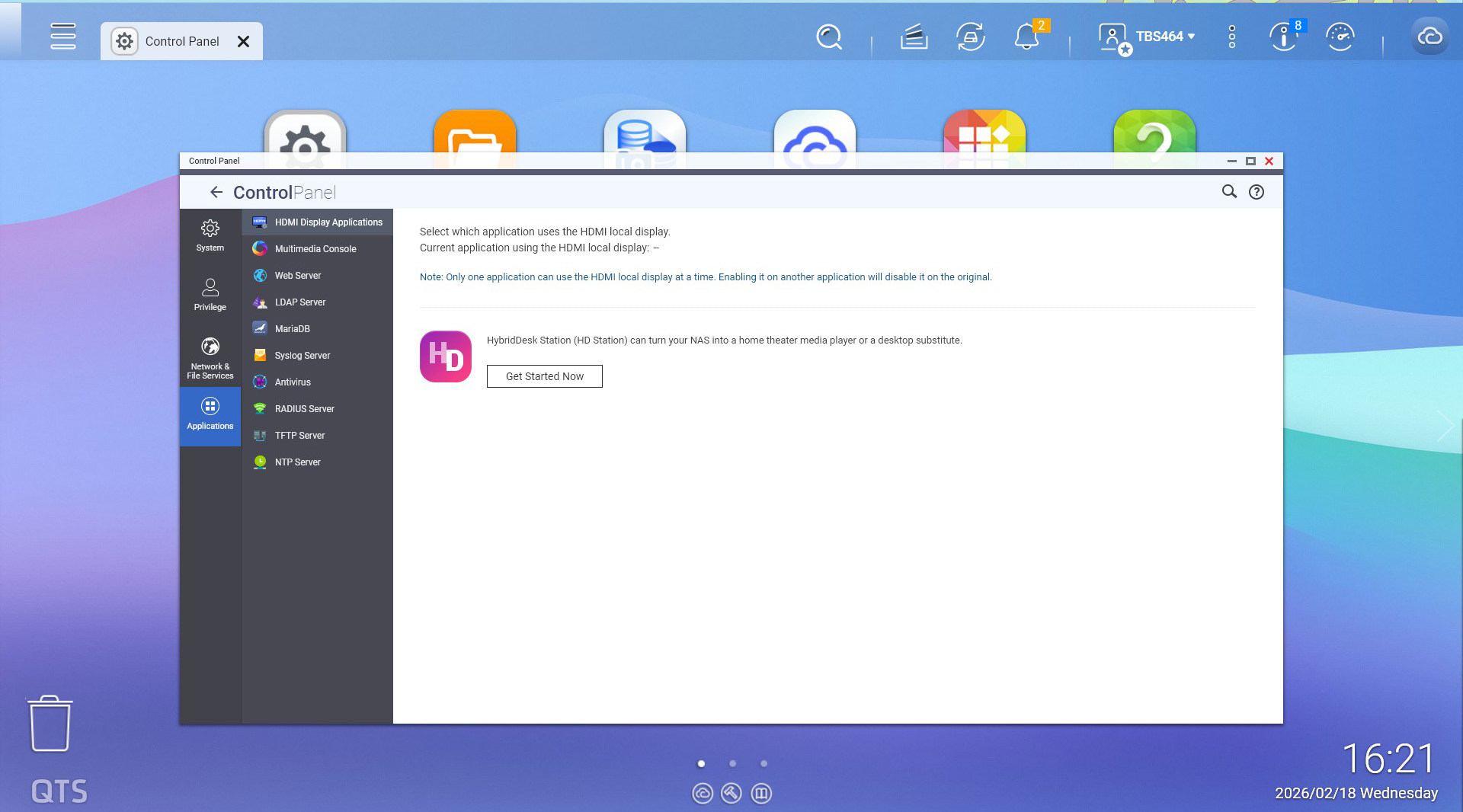Open the Web Server settings item

tap(298, 276)
